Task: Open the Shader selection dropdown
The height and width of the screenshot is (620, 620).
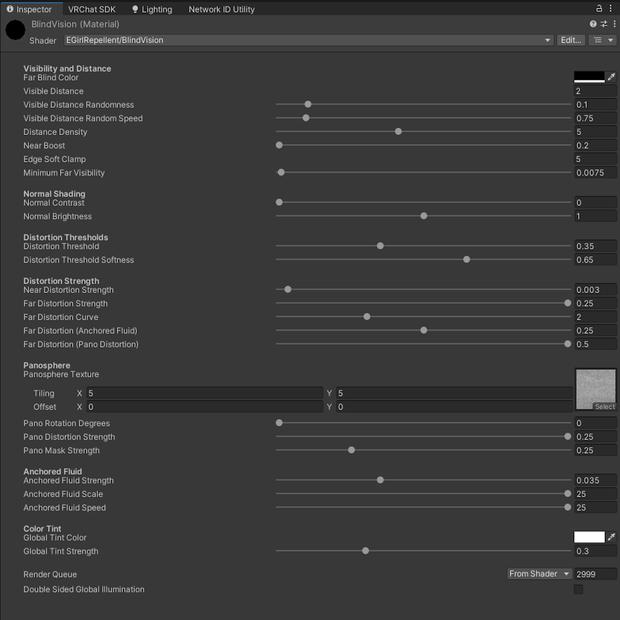Action: tap(308, 40)
